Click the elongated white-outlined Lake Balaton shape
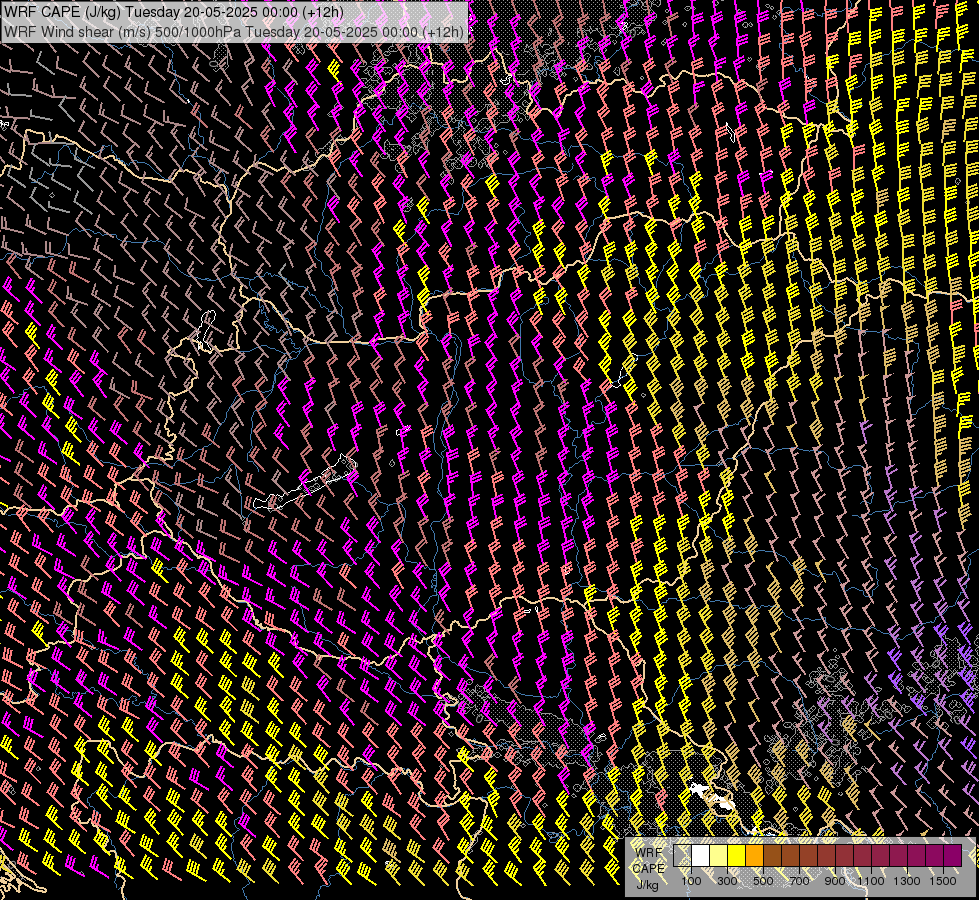This screenshot has height=900, width=979. (305, 482)
